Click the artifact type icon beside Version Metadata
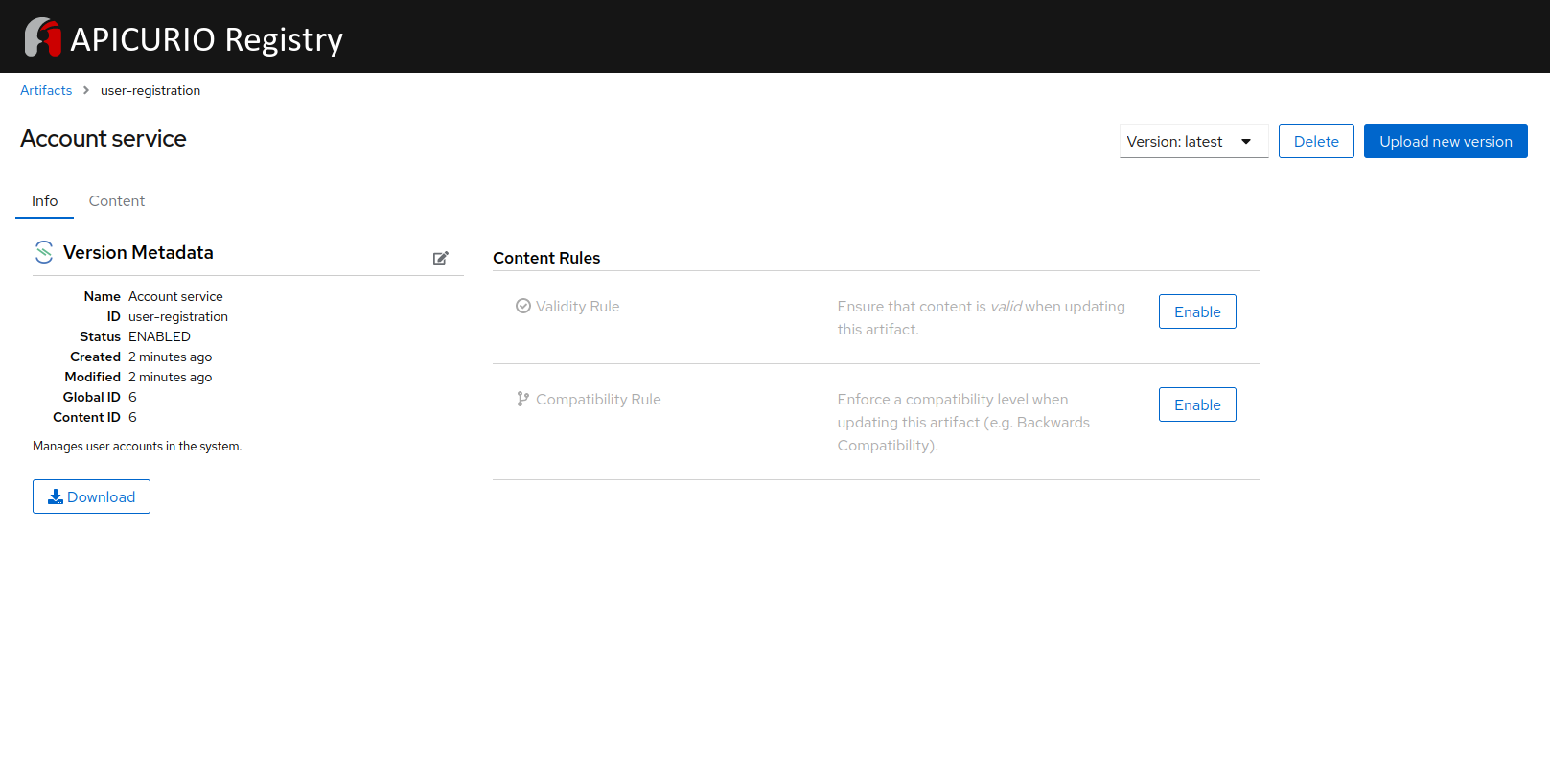Image resolution: width=1550 pixels, height=784 pixels. point(44,252)
